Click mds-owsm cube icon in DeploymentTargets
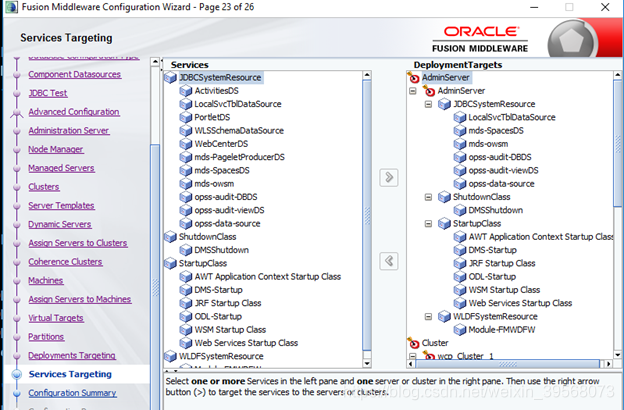Viewport: 624px width, 410px height. 460,144
